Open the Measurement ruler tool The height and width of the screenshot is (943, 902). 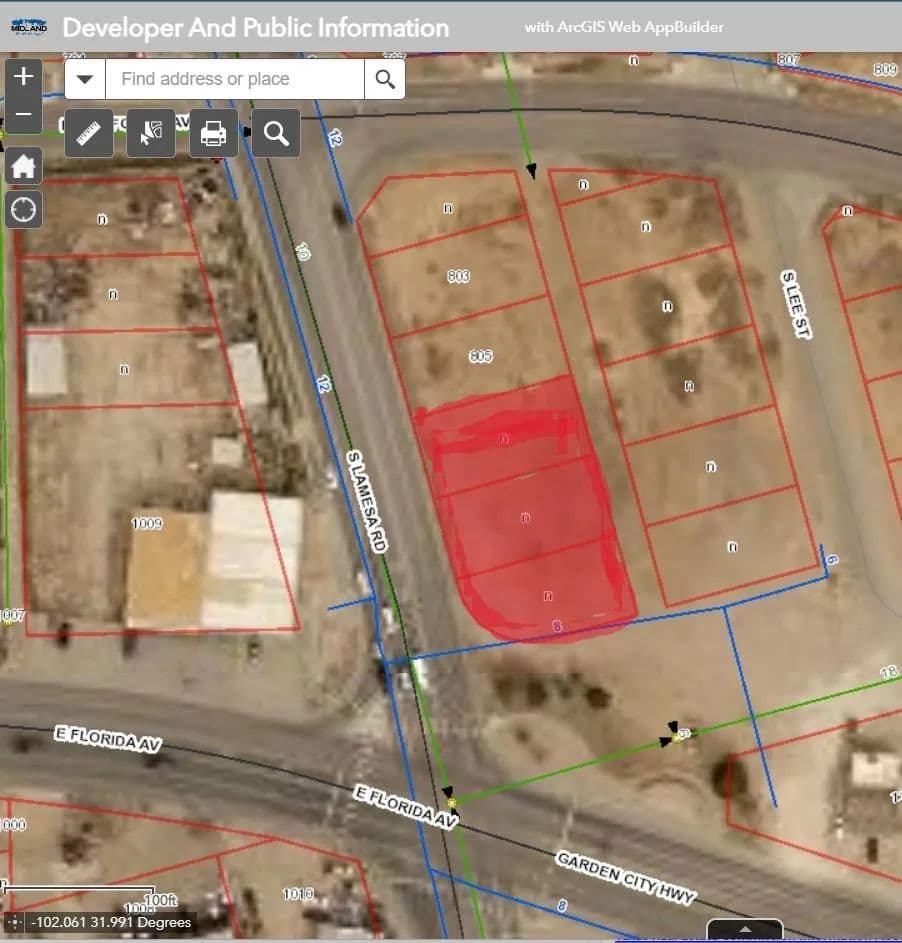89,133
